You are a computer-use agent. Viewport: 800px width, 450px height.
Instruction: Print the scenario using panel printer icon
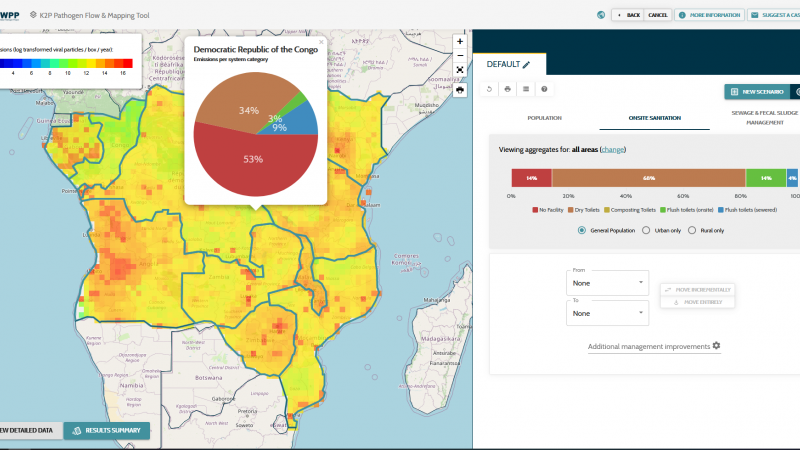tap(508, 89)
